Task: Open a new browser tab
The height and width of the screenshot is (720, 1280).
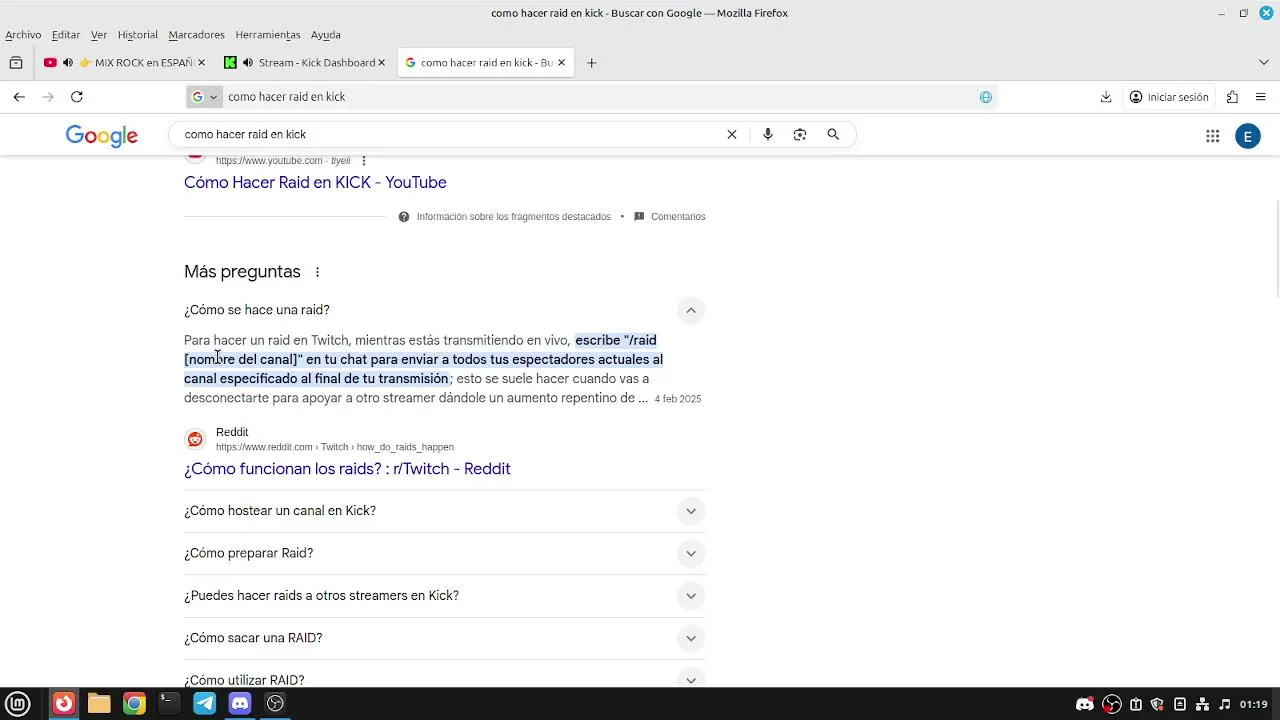Action: point(591,63)
